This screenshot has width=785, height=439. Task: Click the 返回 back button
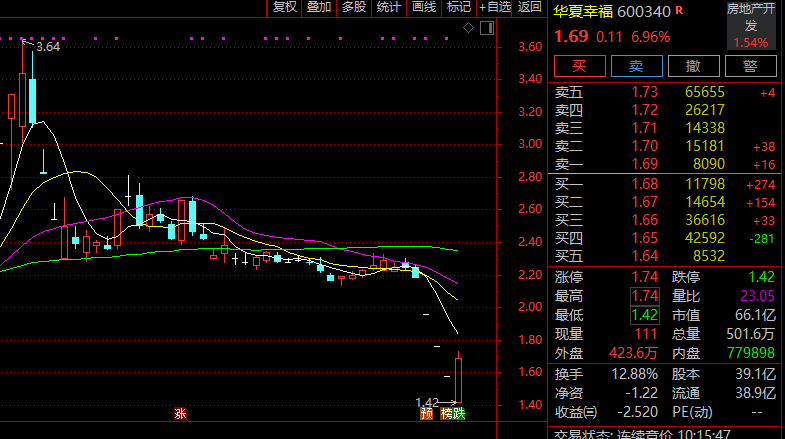click(x=530, y=8)
